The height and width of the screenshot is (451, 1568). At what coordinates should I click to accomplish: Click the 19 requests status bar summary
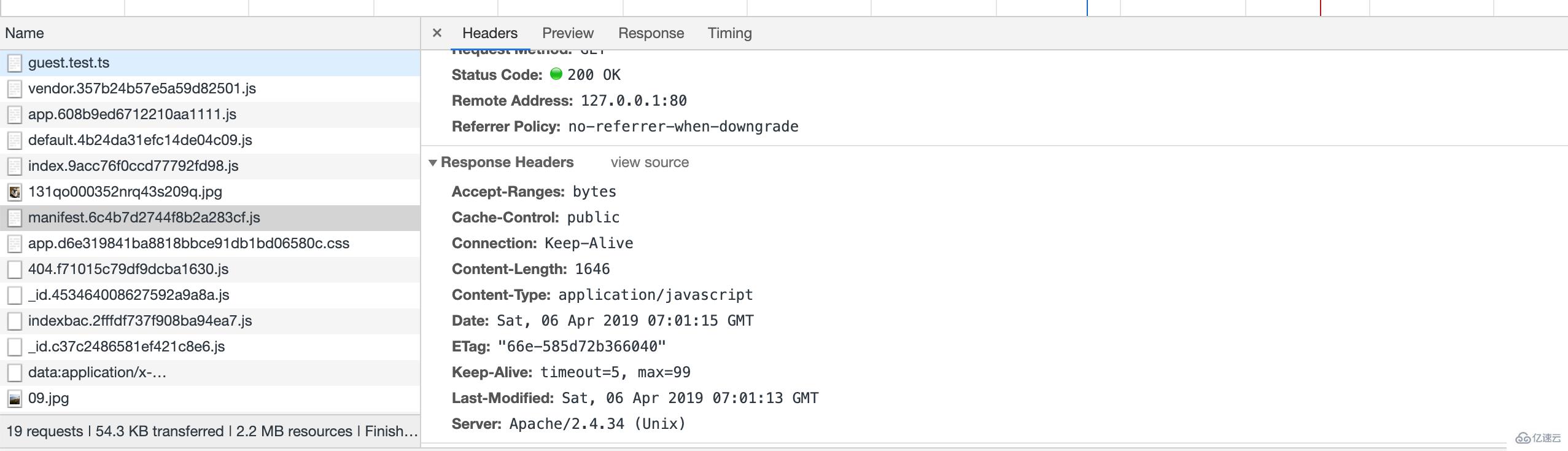click(45, 431)
